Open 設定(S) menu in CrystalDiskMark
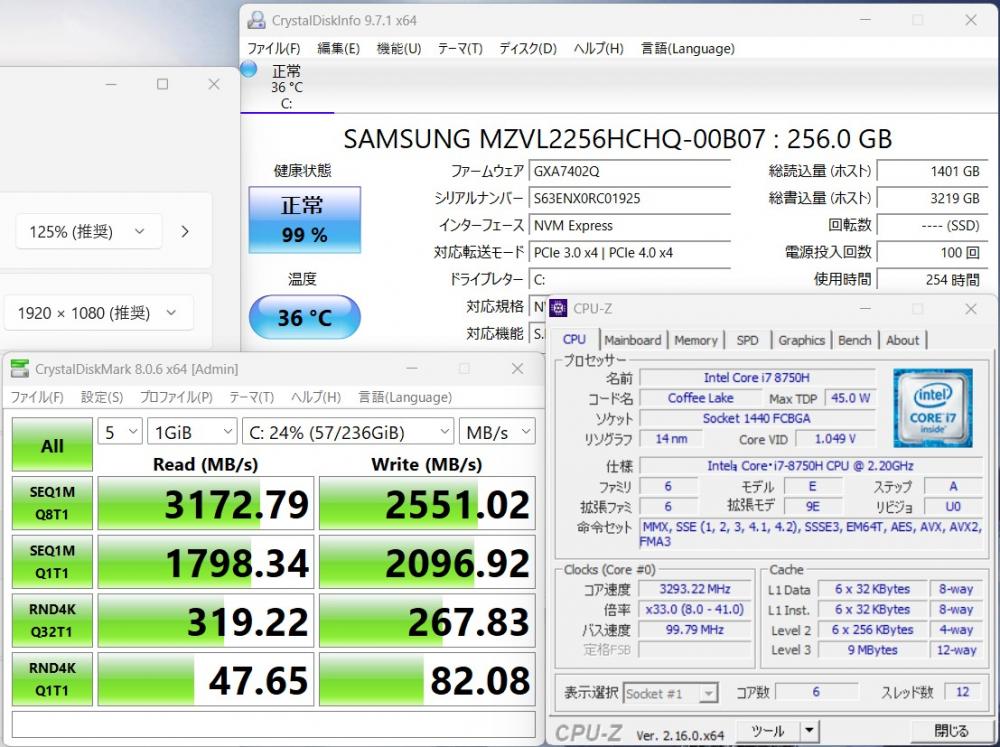 tap(102, 397)
